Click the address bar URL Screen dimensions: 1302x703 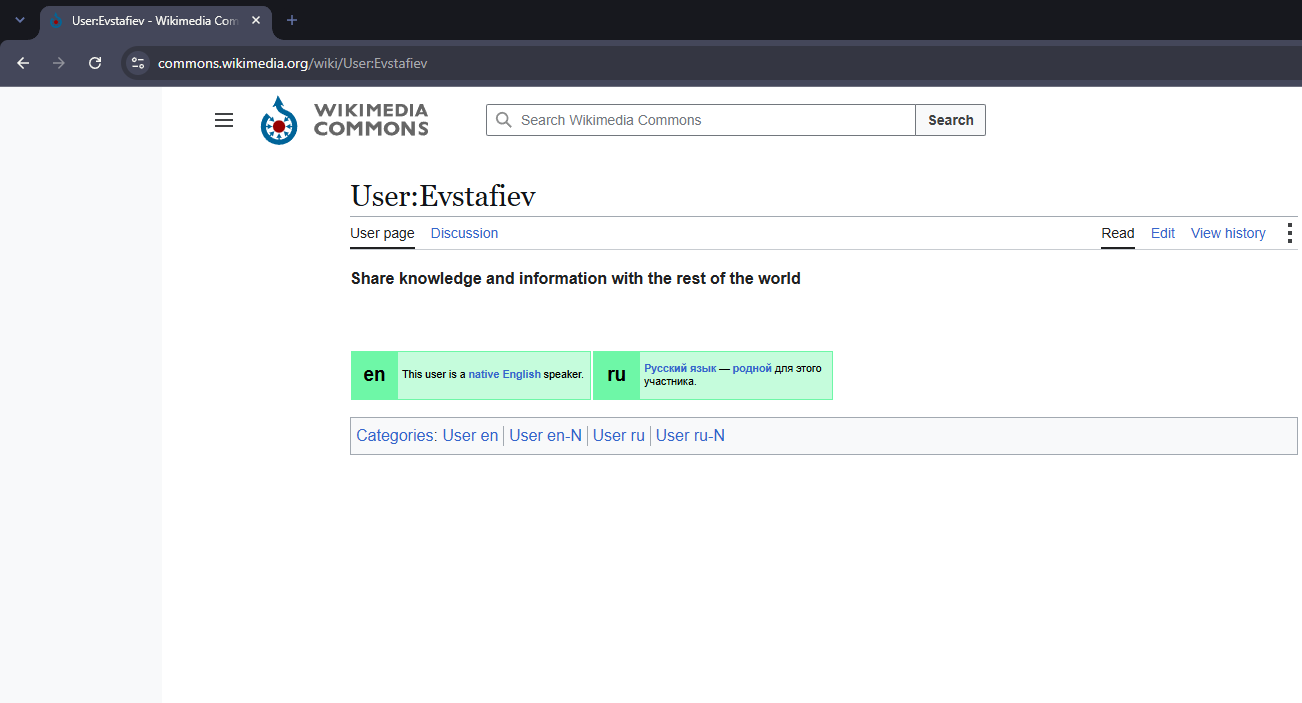[x=293, y=63]
